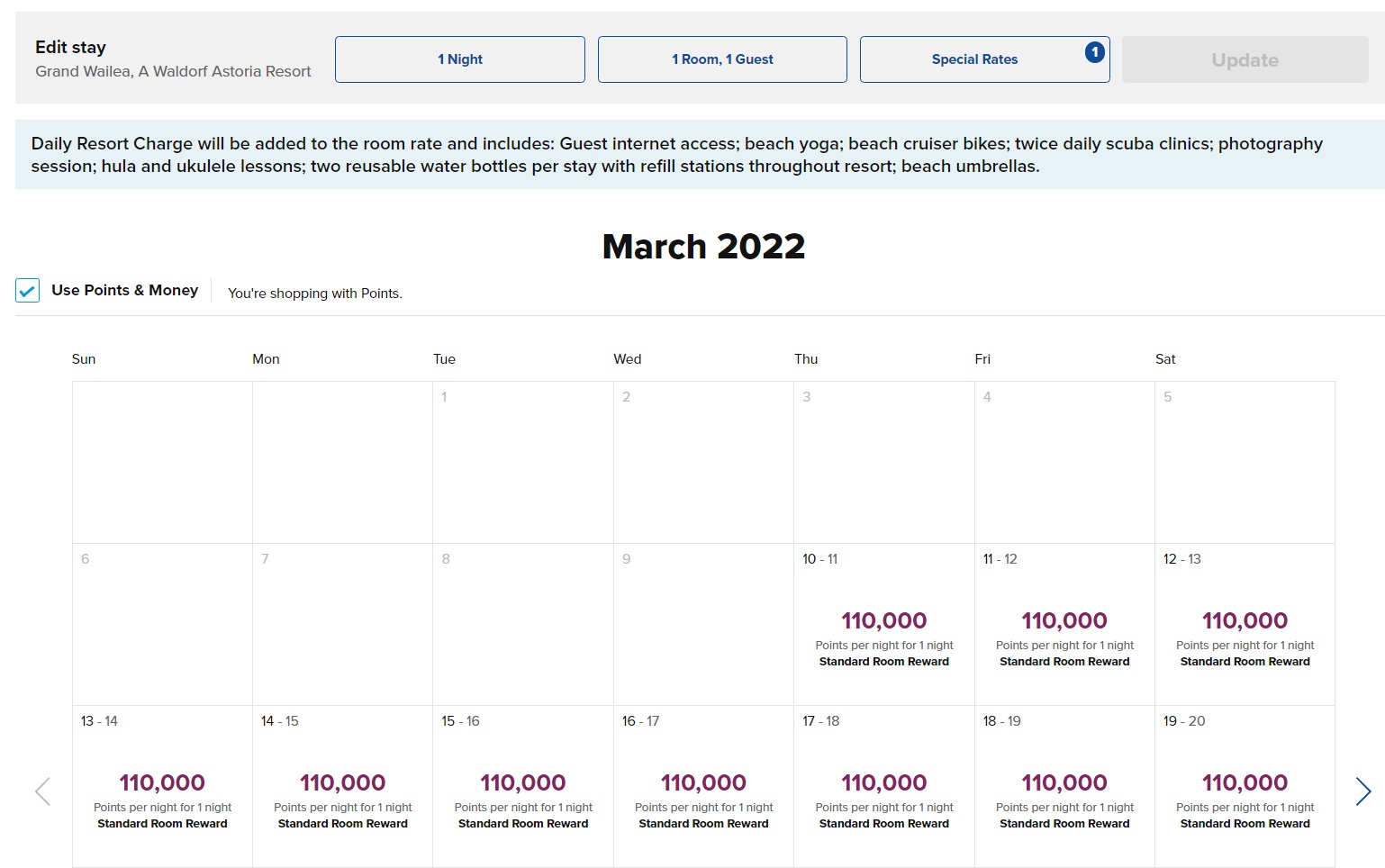This screenshot has height=868, width=1385.
Task: Click 110,000 points price for March 19 - 20
Action: click(1244, 782)
